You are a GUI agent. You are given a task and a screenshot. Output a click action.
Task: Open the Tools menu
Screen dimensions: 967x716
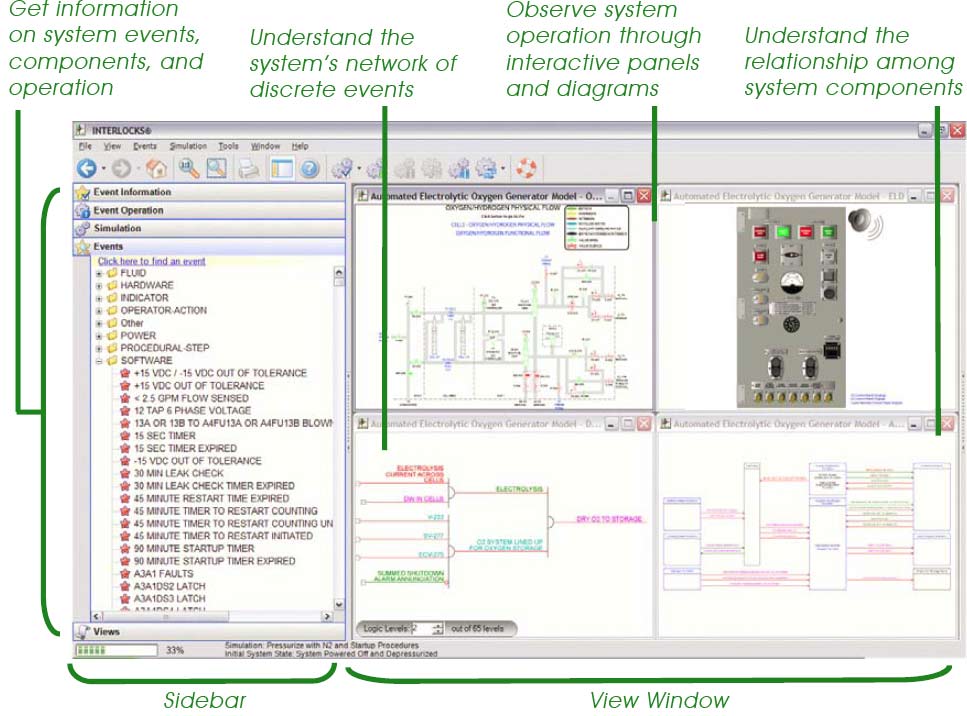click(x=228, y=146)
